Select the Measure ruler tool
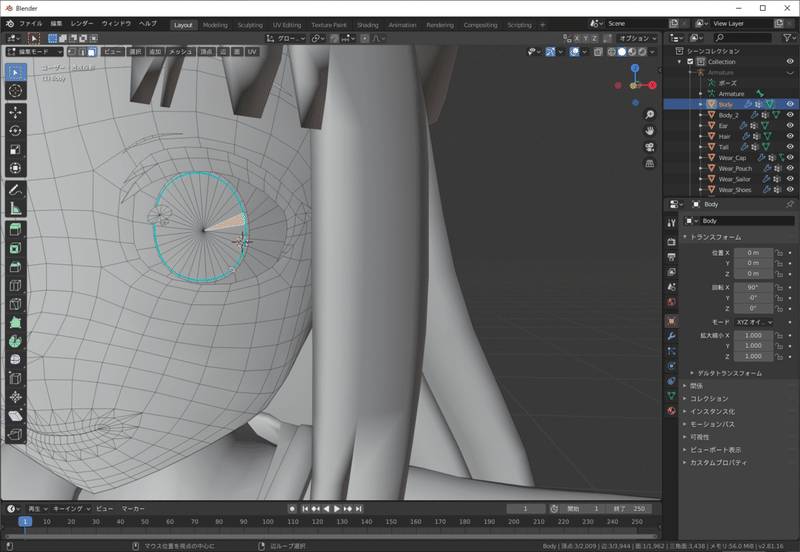800x552 pixels. (x=15, y=208)
